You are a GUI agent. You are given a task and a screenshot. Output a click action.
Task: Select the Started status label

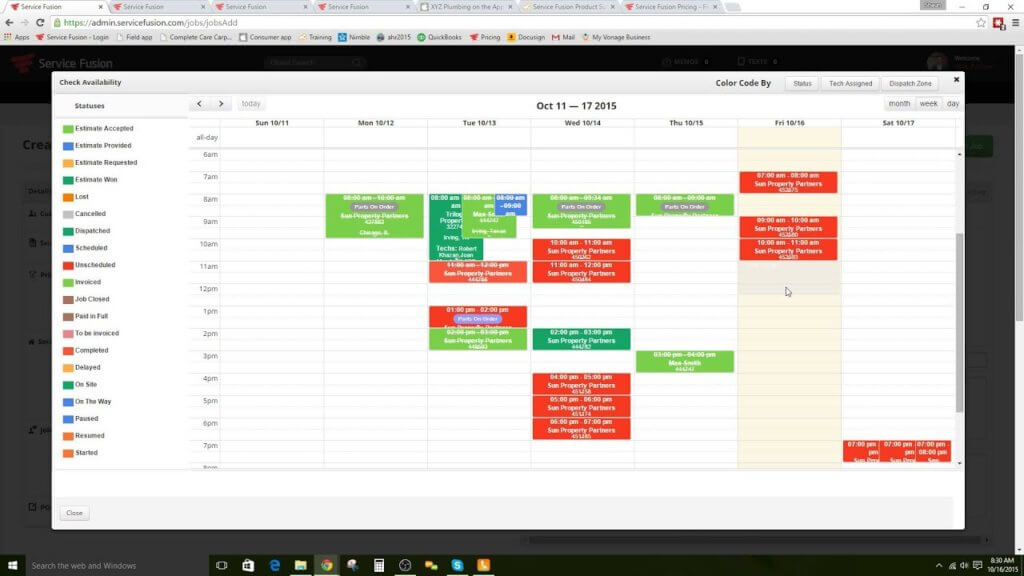[86, 453]
